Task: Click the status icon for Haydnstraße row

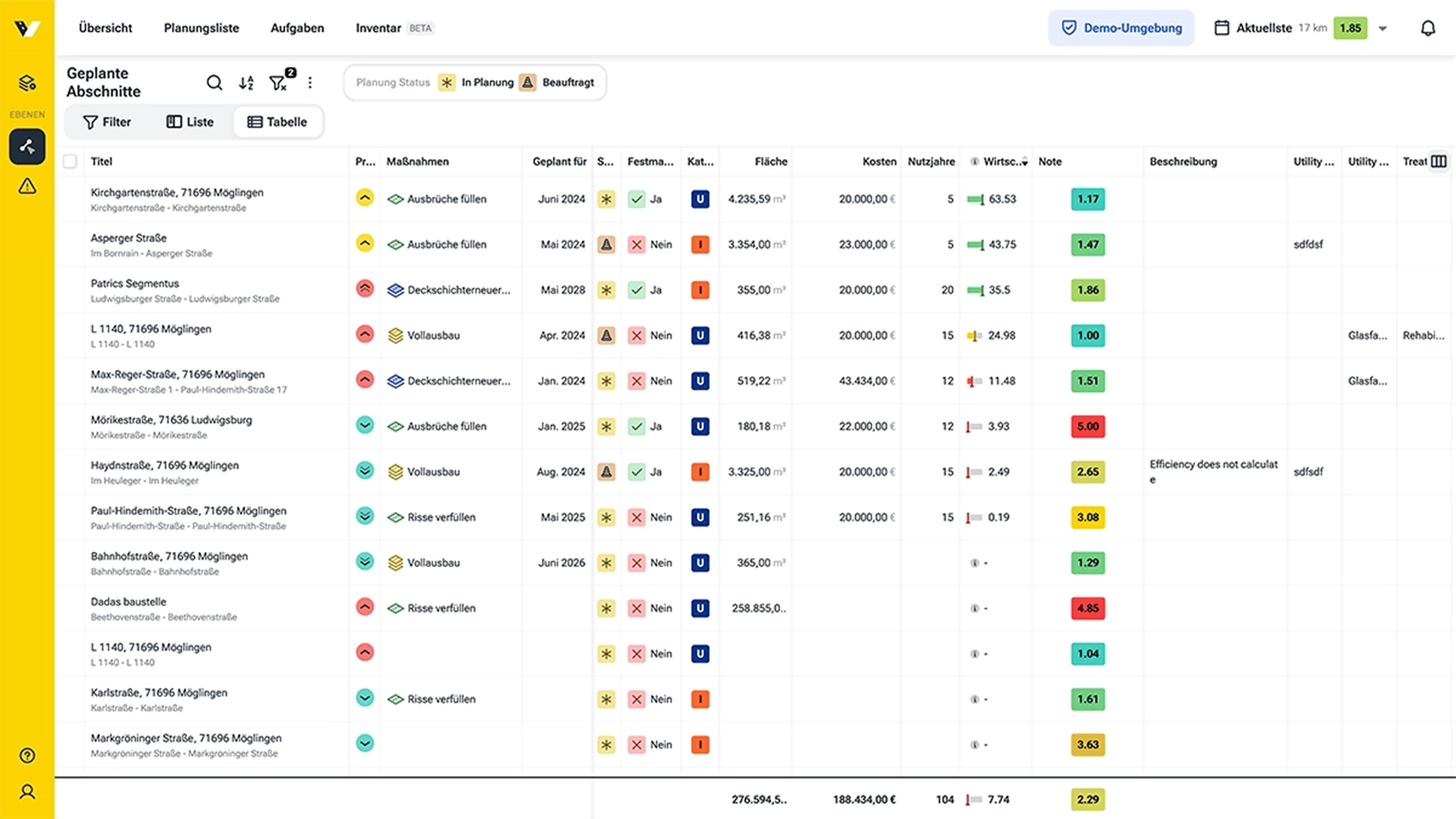Action: [x=606, y=472]
